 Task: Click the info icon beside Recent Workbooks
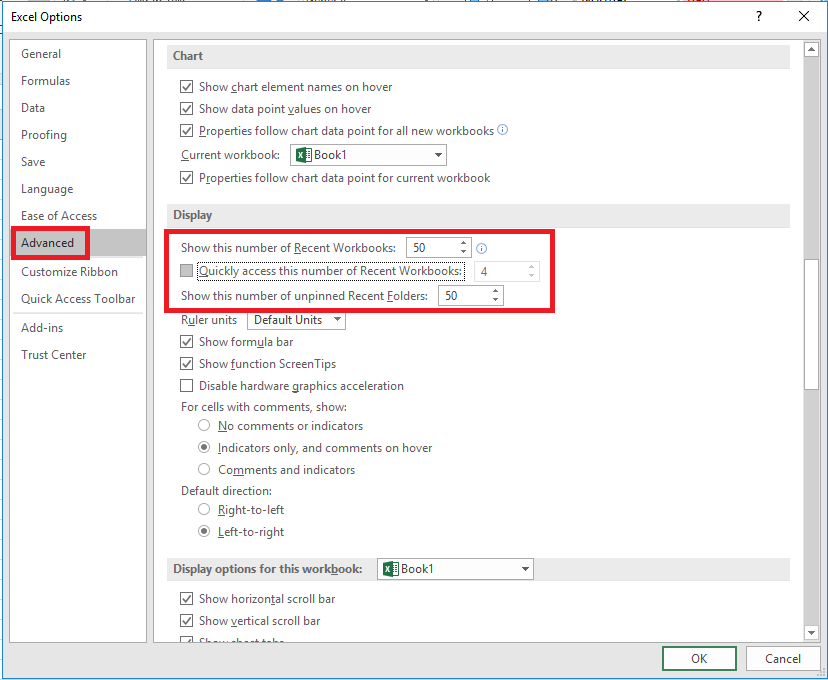tap(481, 248)
